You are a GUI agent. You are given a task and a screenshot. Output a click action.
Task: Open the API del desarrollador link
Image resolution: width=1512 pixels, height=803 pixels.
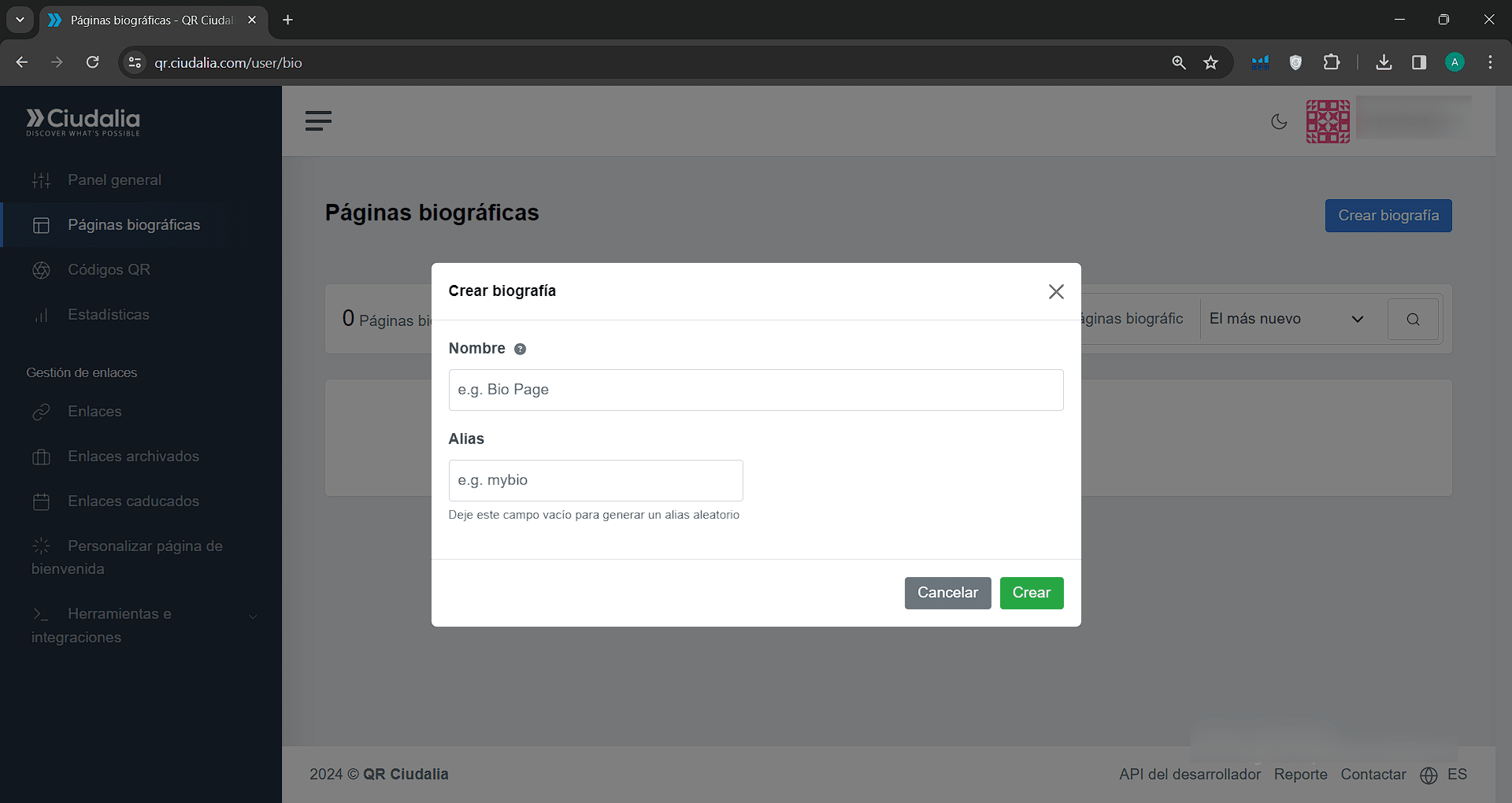coord(1189,775)
